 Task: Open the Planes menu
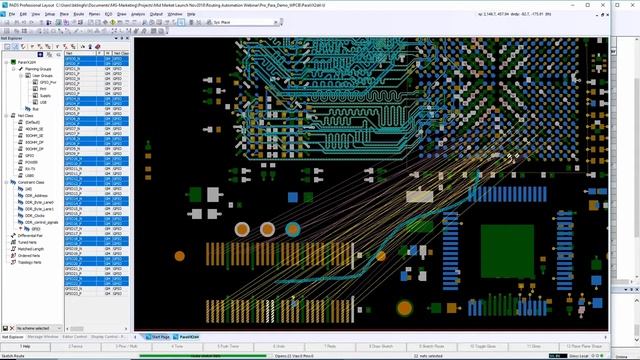click(x=94, y=14)
